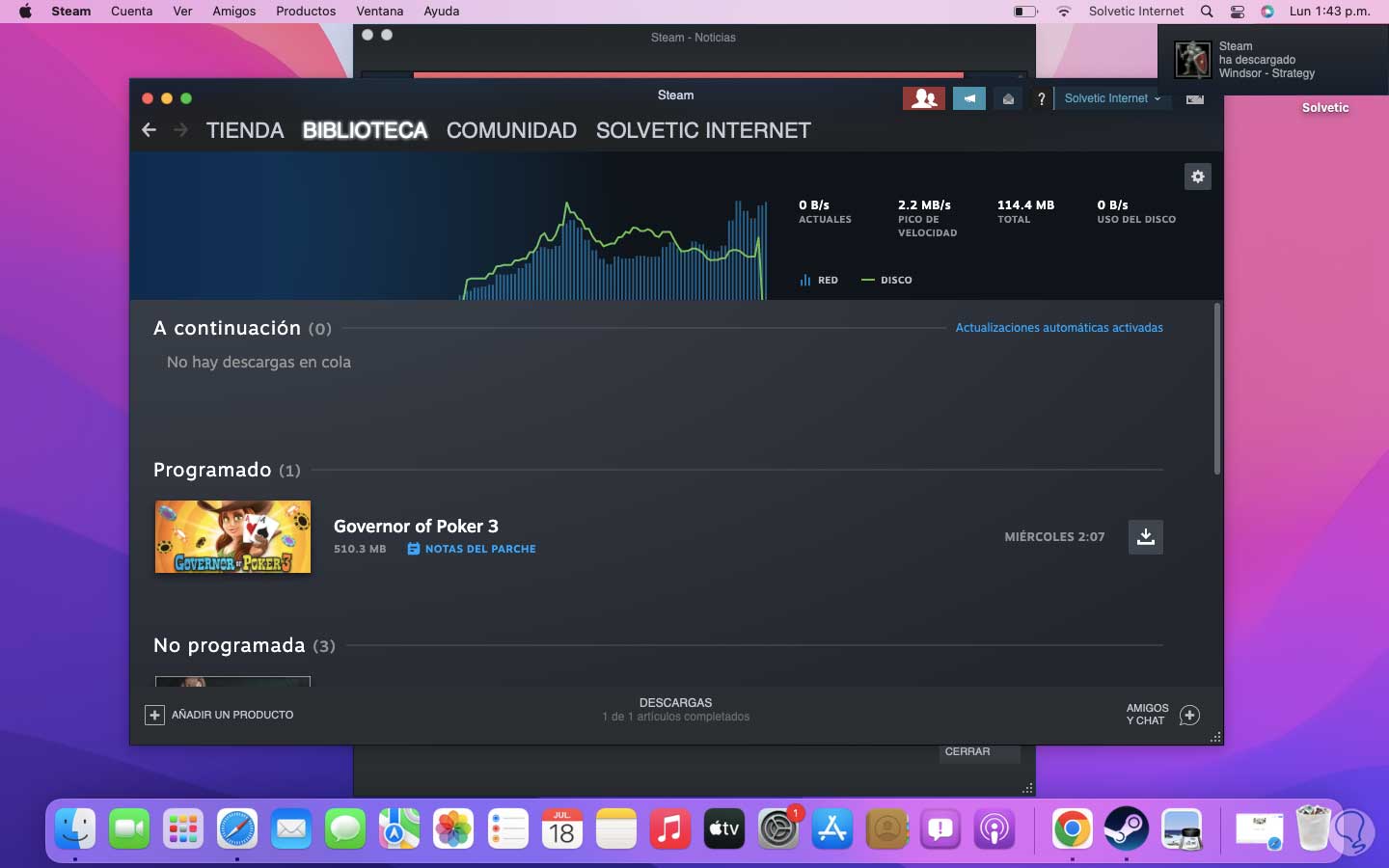Open download settings gear icon
Image resolution: width=1389 pixels, height=868 pixels.
pyautogui.click(x=1198, y=176)
